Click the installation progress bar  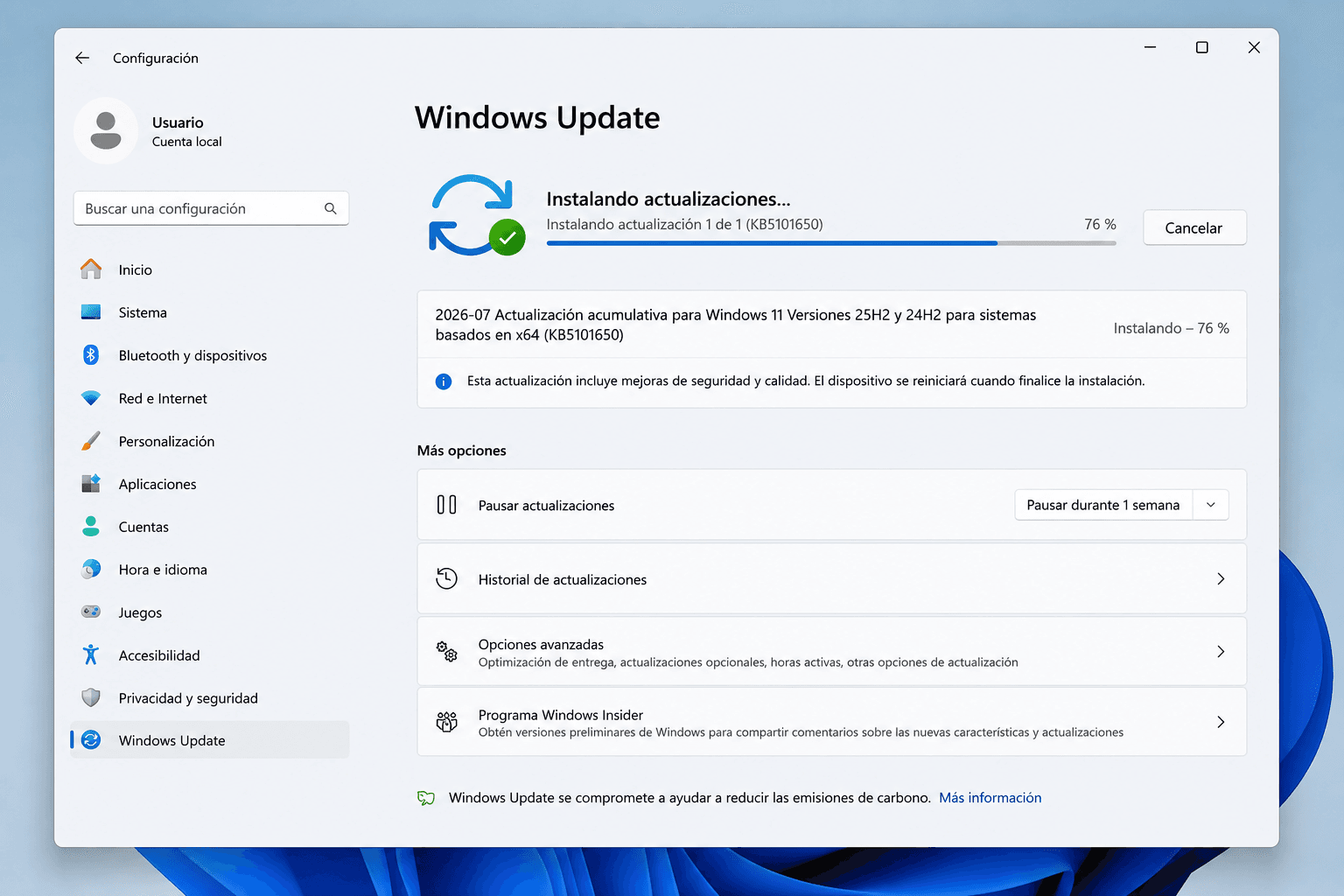pyautogui.click(x=831, y=243)
